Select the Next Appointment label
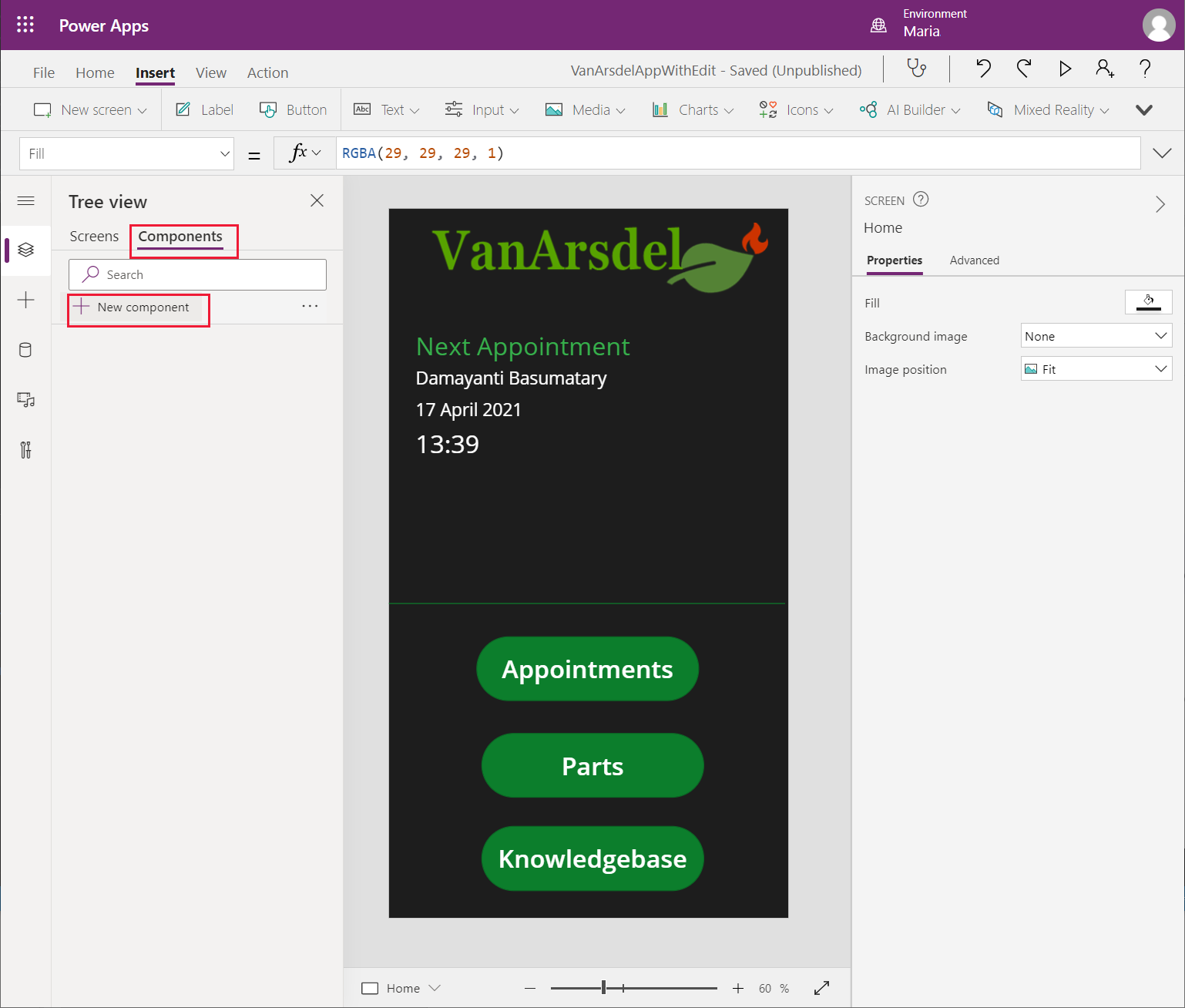This screenshot has width=1185, height=1008. pos(522,346)
